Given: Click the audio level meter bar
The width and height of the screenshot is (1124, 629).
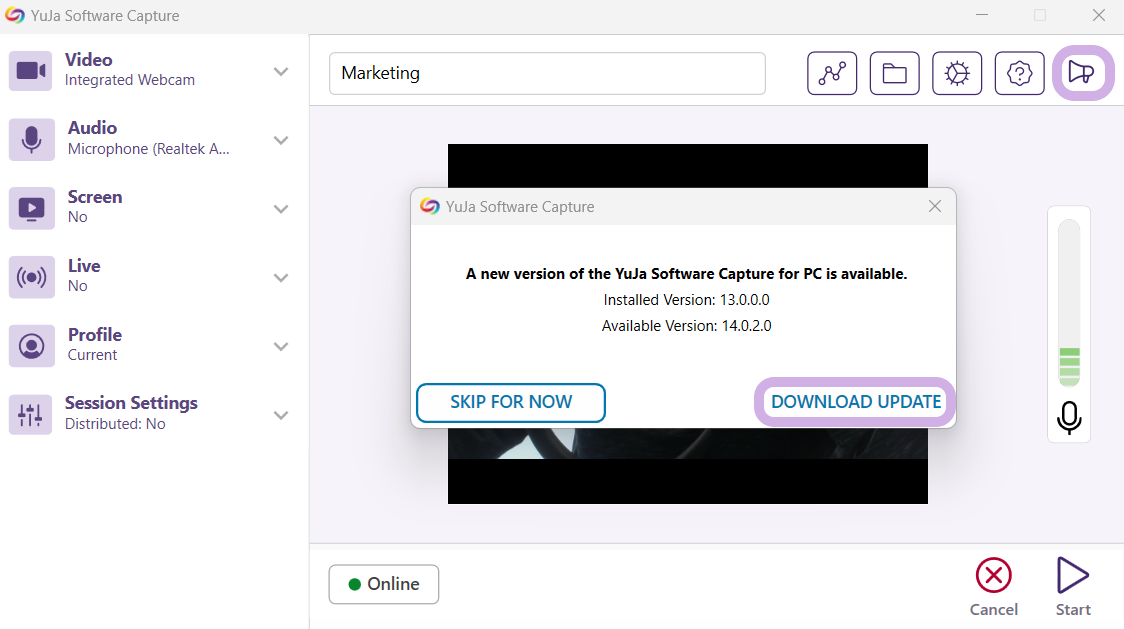Looking at the screenshot, I should [1069, 303].
